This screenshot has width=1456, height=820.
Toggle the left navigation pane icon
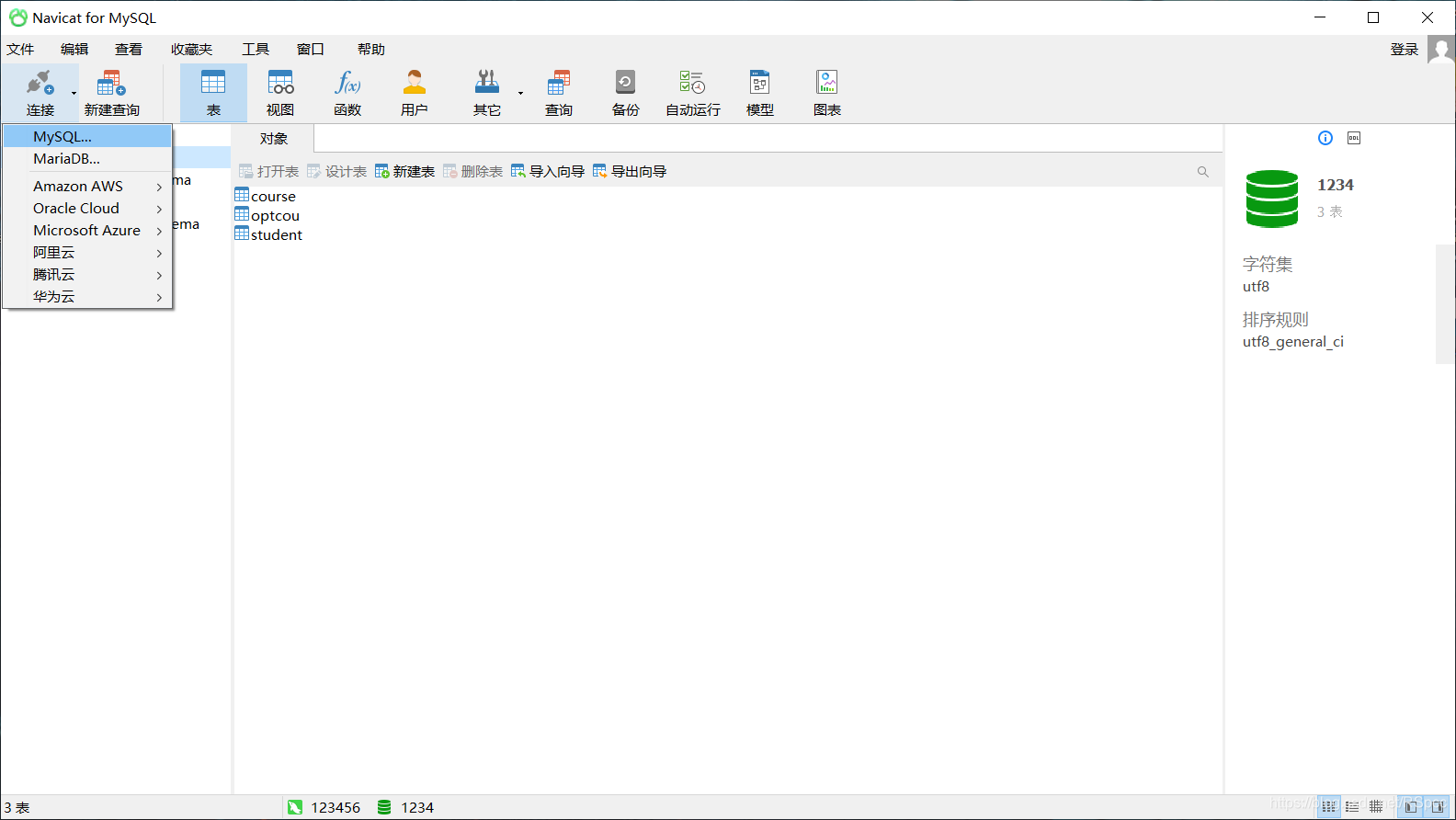[x=1410, y=806]
